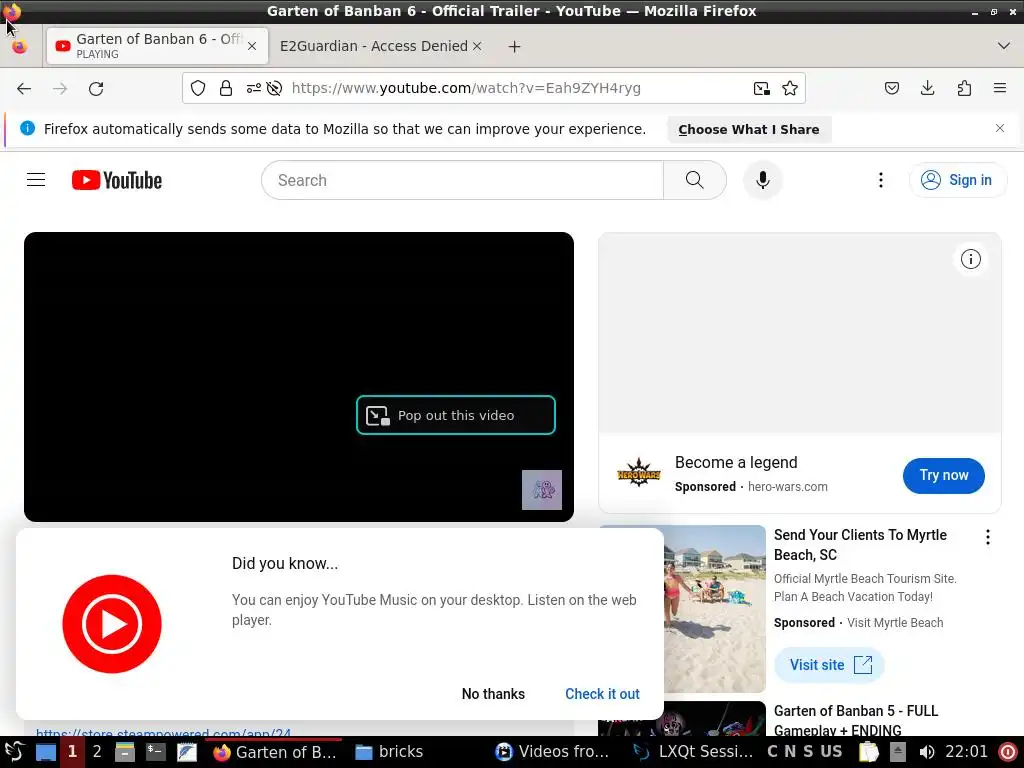Click No thanks in the dialog
The width and height of the screenshot is (1024, 768).
(x=493, y=694)
